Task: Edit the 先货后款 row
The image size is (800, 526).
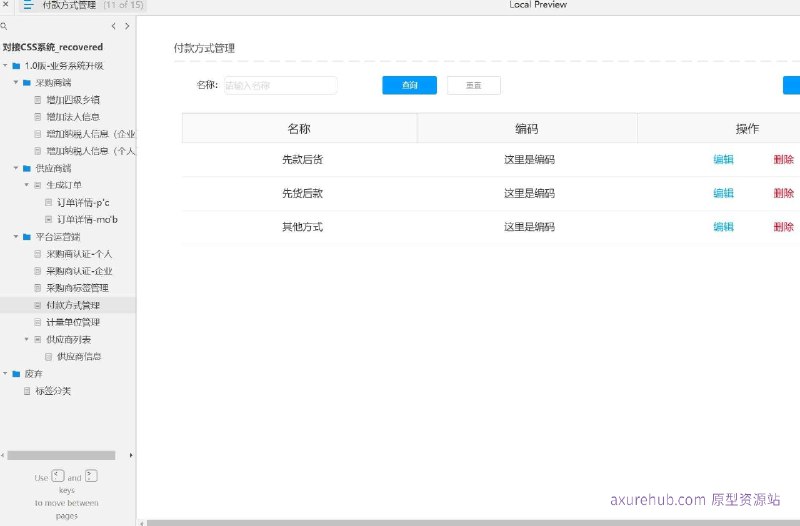Action: pos(723,193)
